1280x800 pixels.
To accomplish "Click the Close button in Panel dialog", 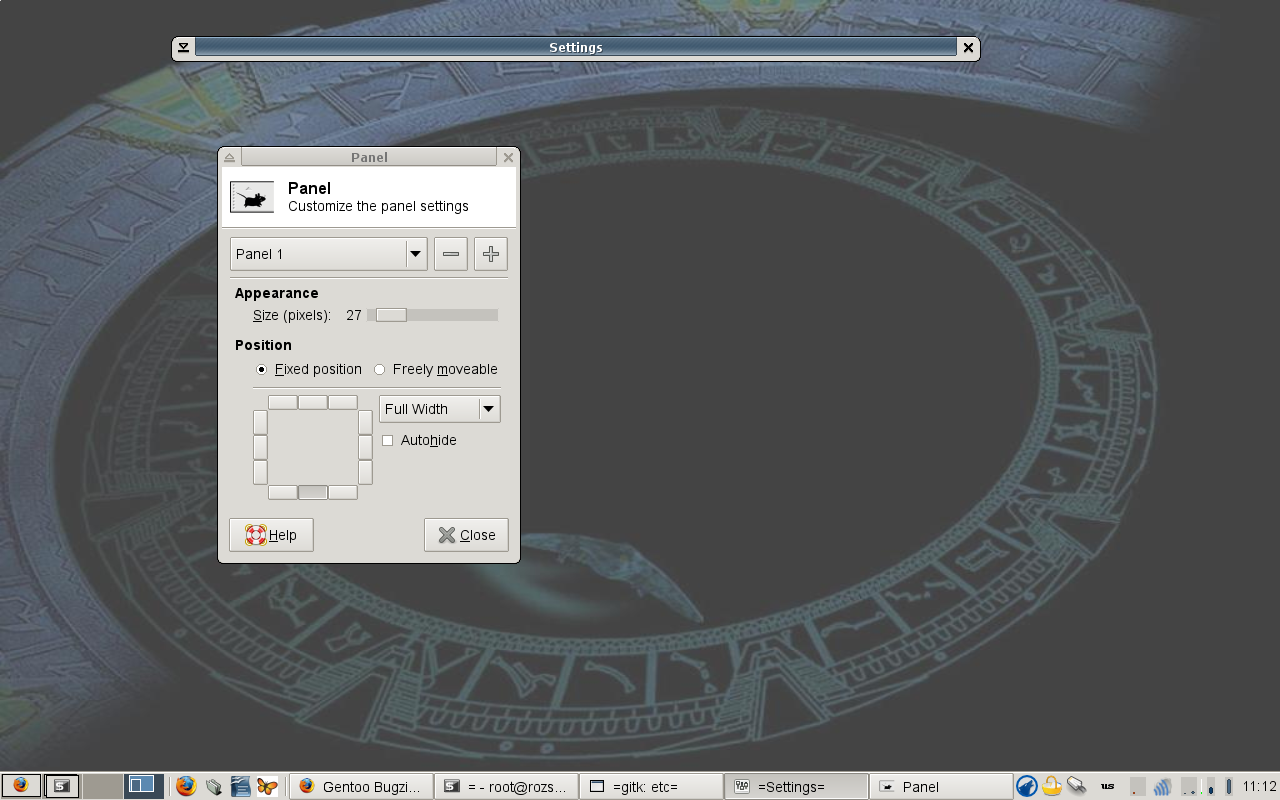I will pos(466,535).
